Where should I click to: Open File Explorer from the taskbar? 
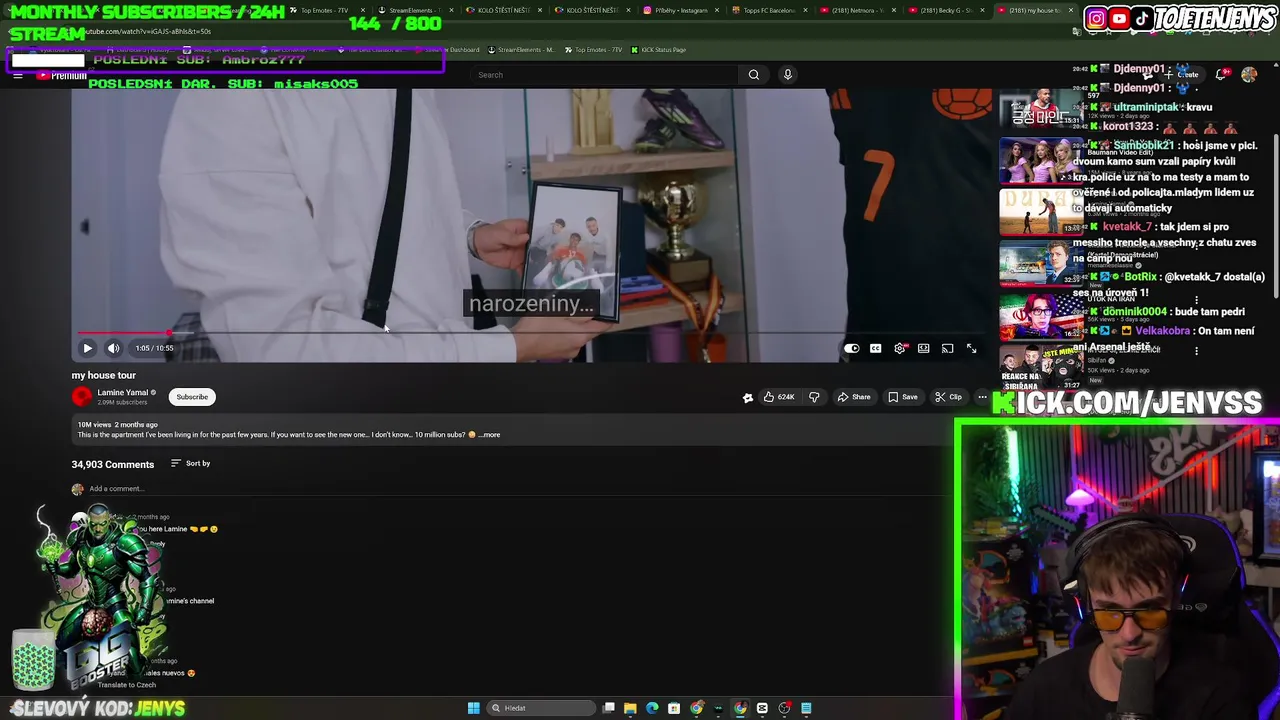tap(630, 708)
